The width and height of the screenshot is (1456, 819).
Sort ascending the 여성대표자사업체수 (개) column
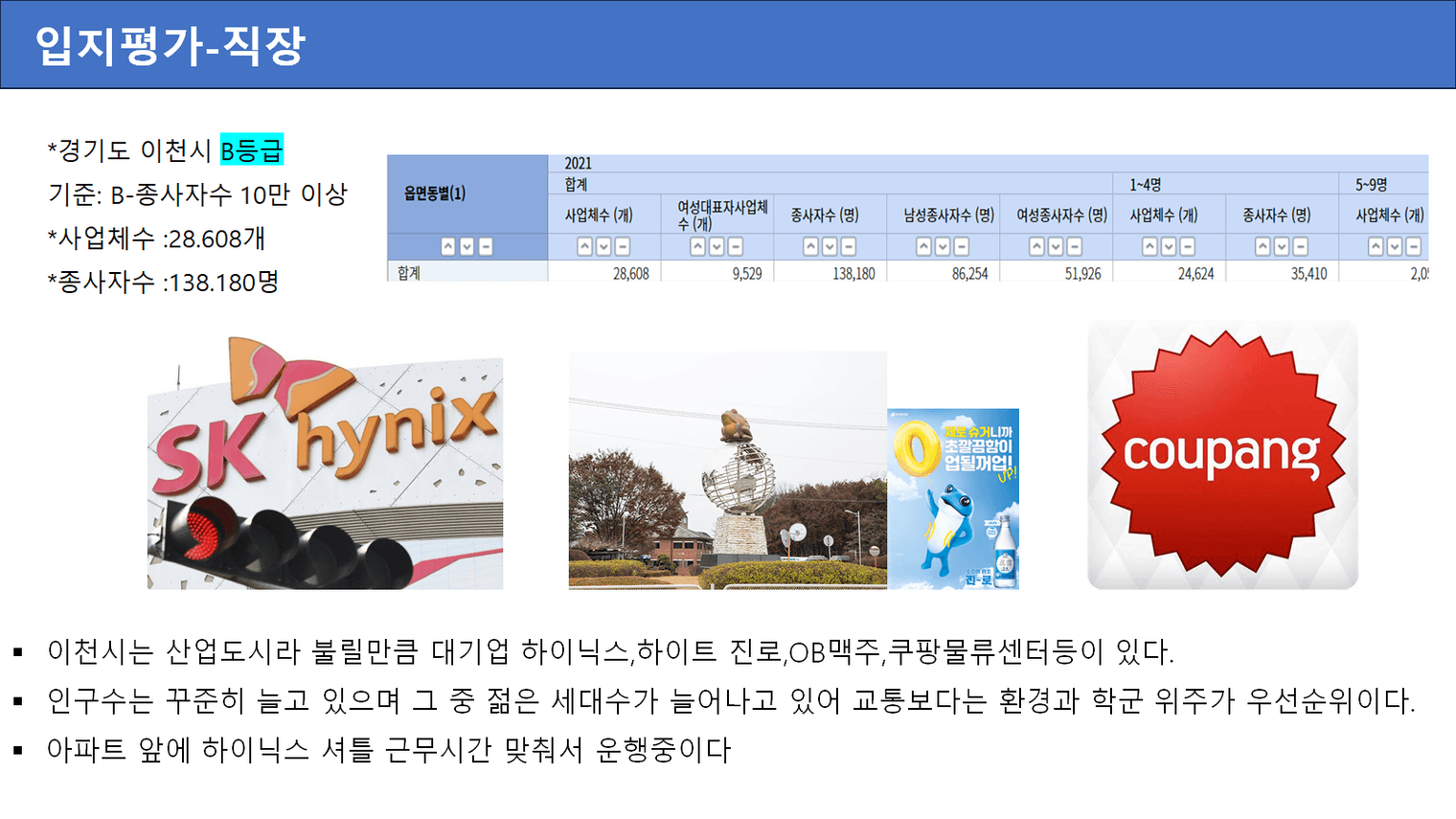tap(697, 246)
